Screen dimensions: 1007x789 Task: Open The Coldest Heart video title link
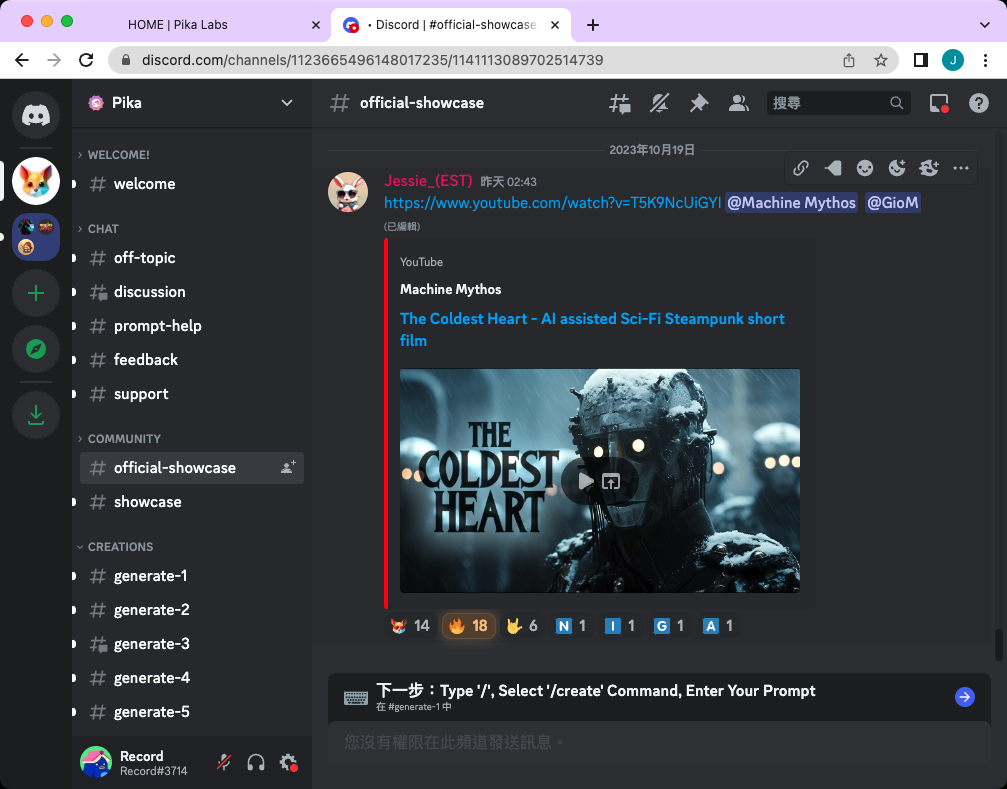[592, 329]
